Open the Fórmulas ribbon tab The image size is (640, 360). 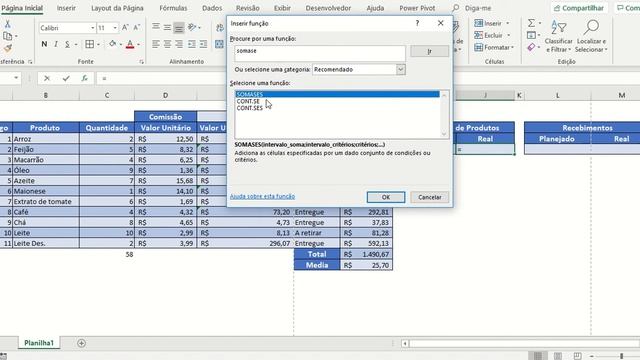click(x=173, y=8)
